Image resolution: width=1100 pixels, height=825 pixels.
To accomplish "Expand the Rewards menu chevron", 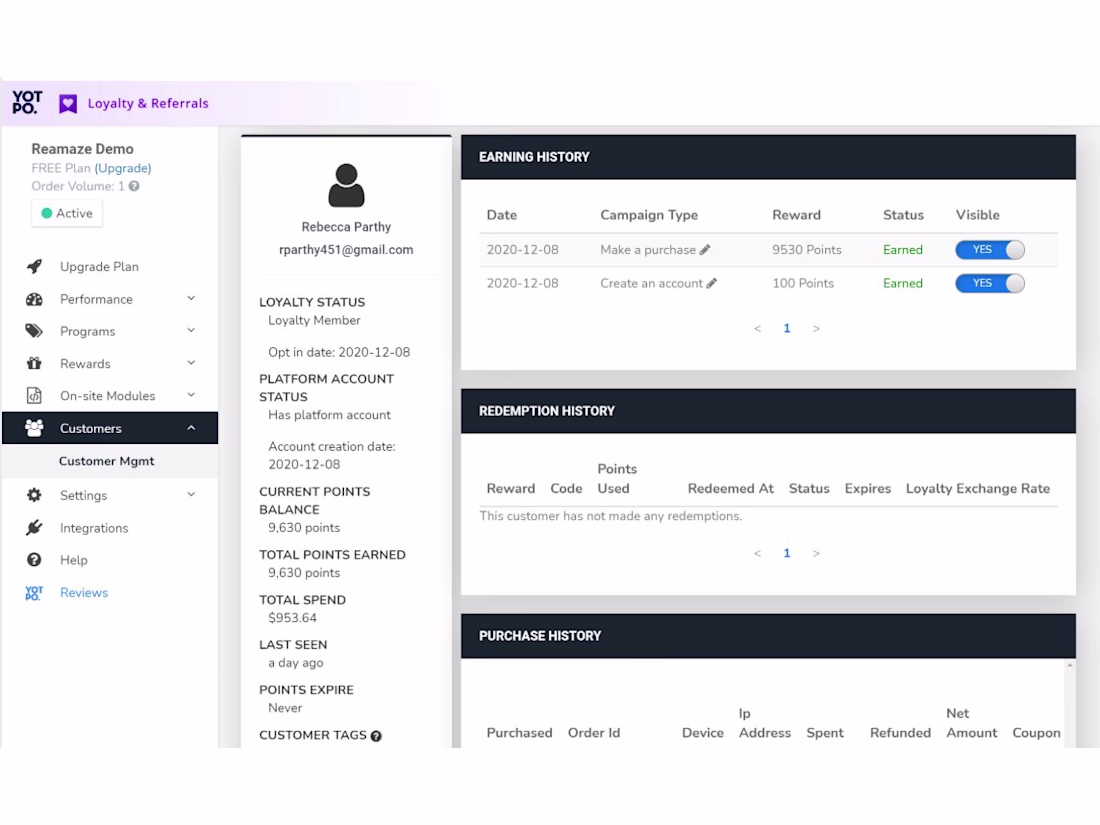I will point(191,363).
